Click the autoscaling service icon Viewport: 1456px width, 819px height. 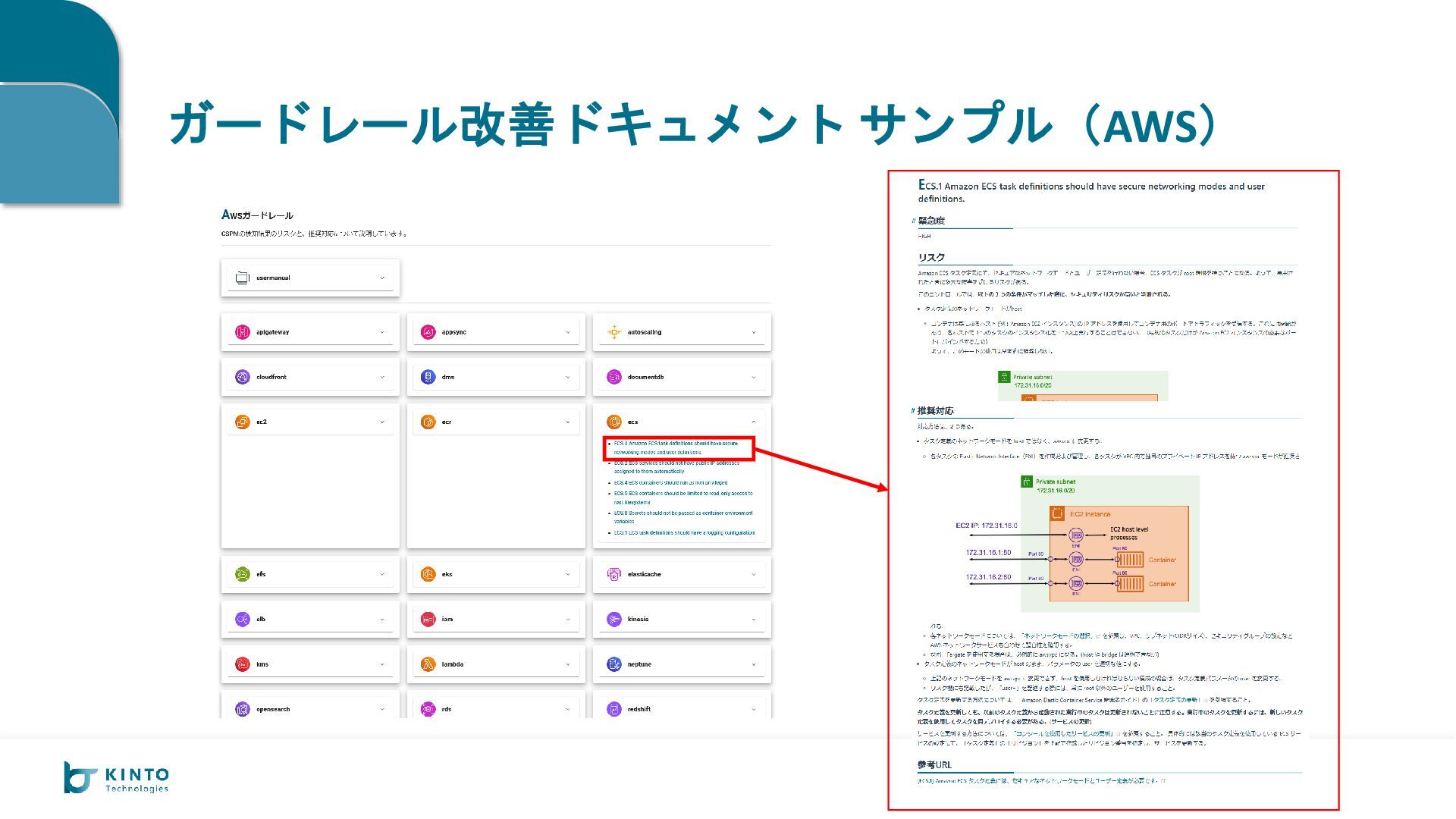[x=613, y=332]
